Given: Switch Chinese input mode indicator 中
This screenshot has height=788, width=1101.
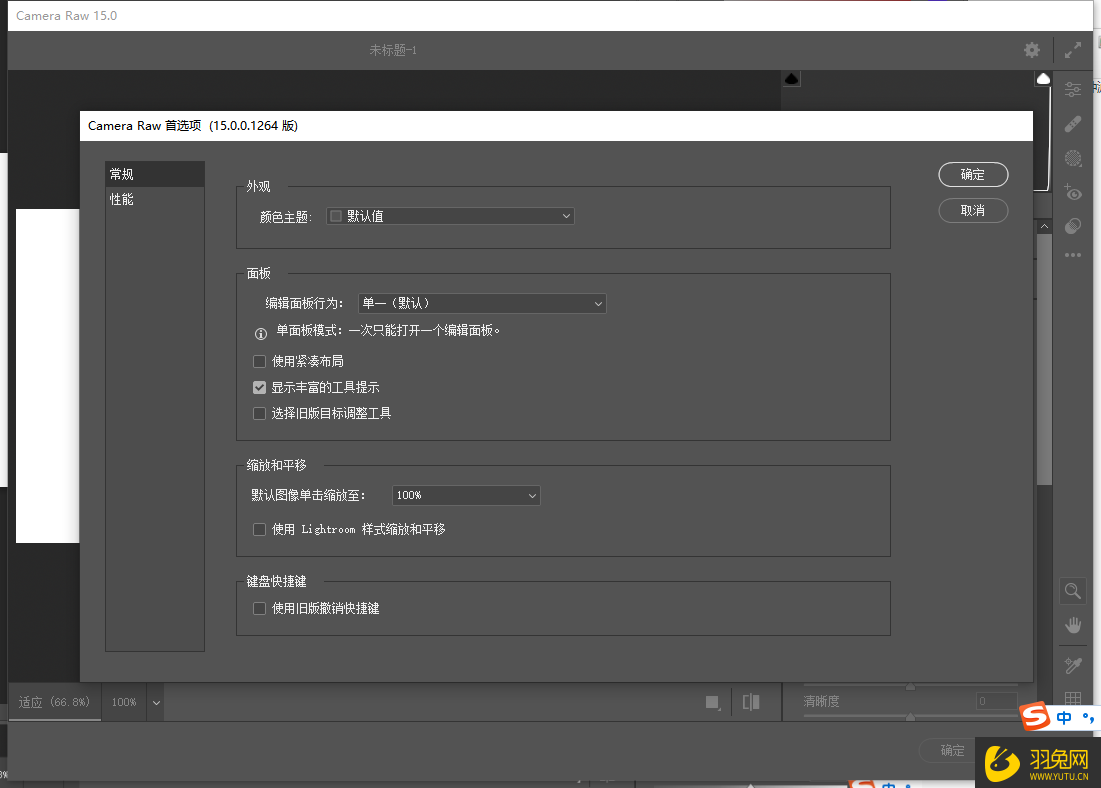Looking at the screenshot, I should [1064, 718].
